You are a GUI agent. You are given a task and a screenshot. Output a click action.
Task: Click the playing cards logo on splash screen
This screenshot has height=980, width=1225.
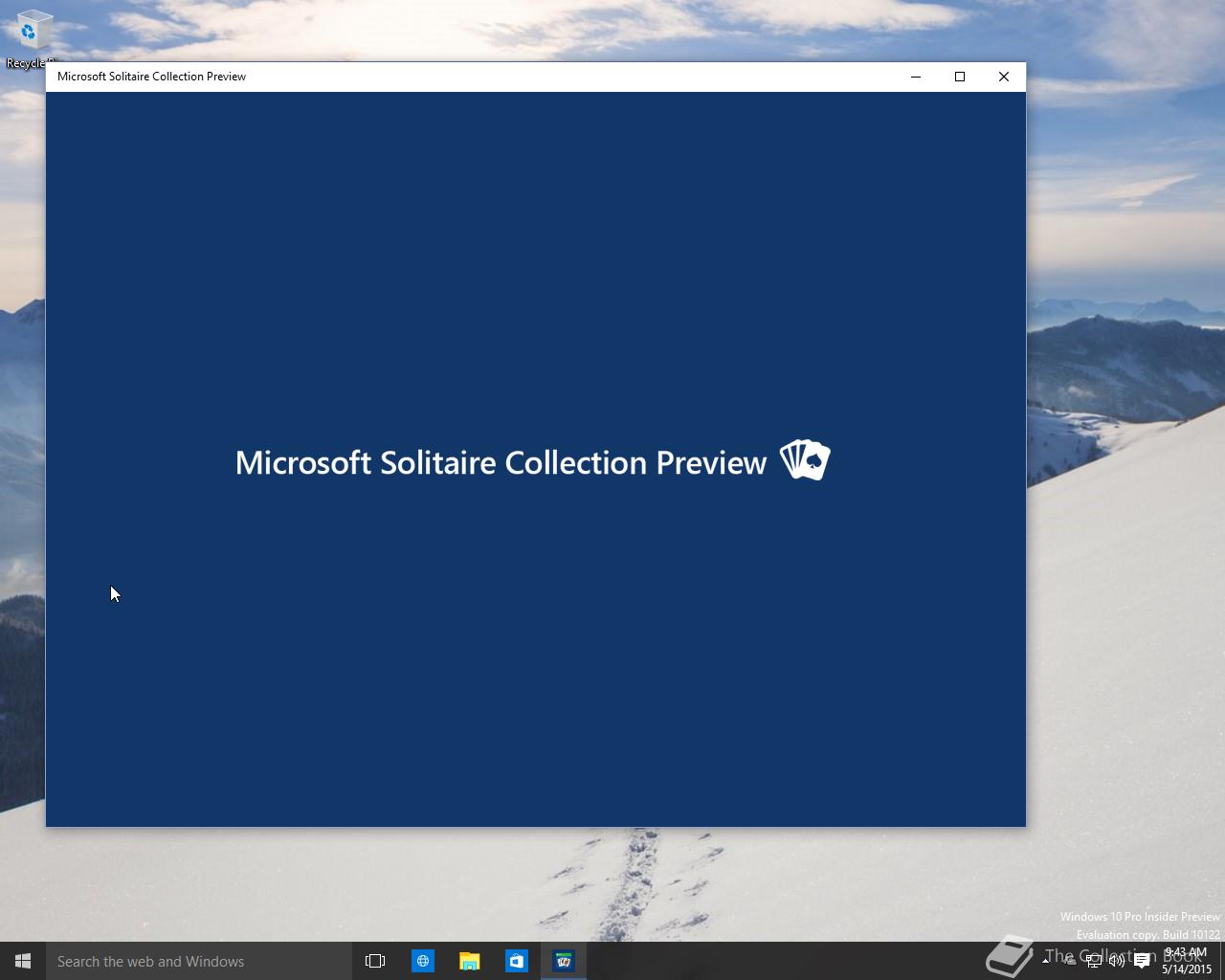coord(805,459)
